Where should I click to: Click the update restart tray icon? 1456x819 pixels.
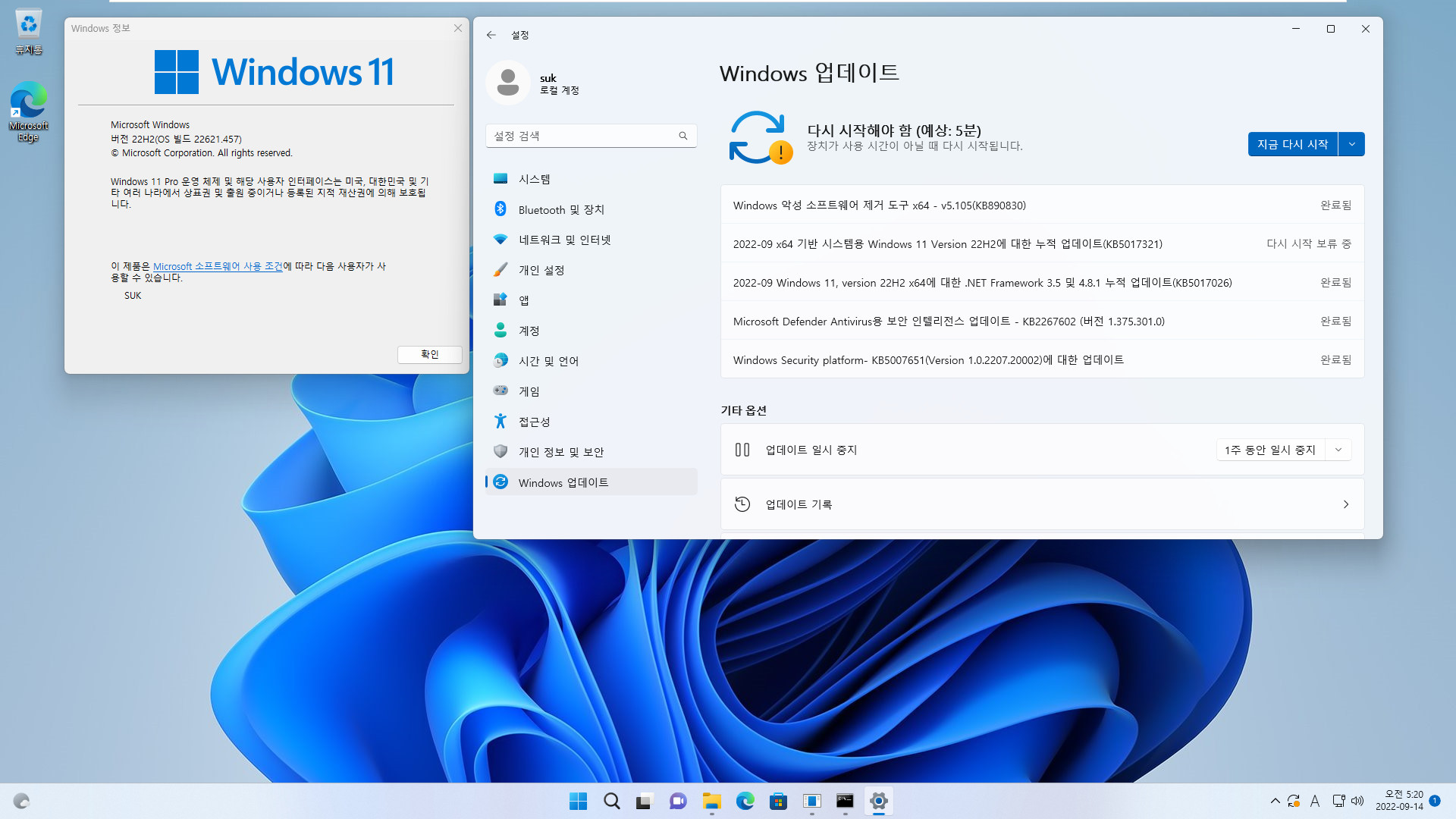1294,801
